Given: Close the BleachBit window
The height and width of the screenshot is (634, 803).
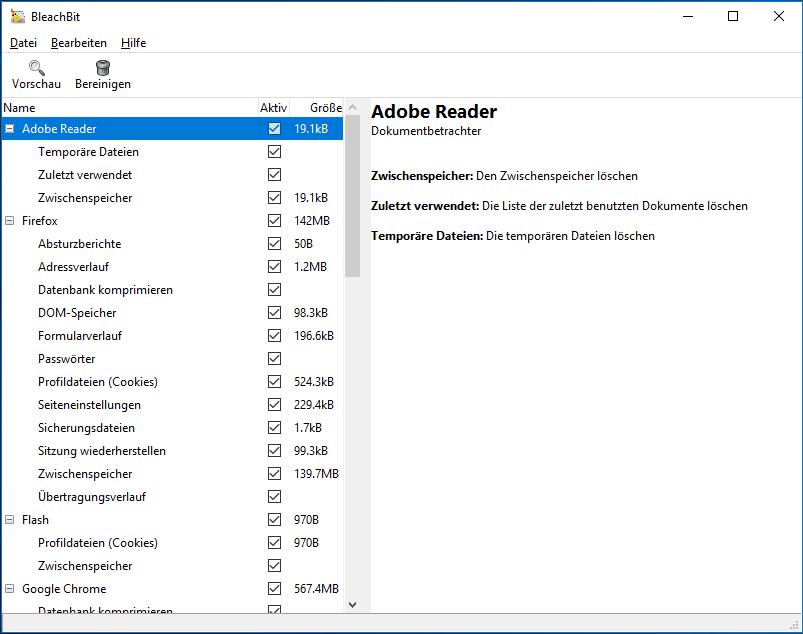Looking at the screenshot, I should click(778, 16).
